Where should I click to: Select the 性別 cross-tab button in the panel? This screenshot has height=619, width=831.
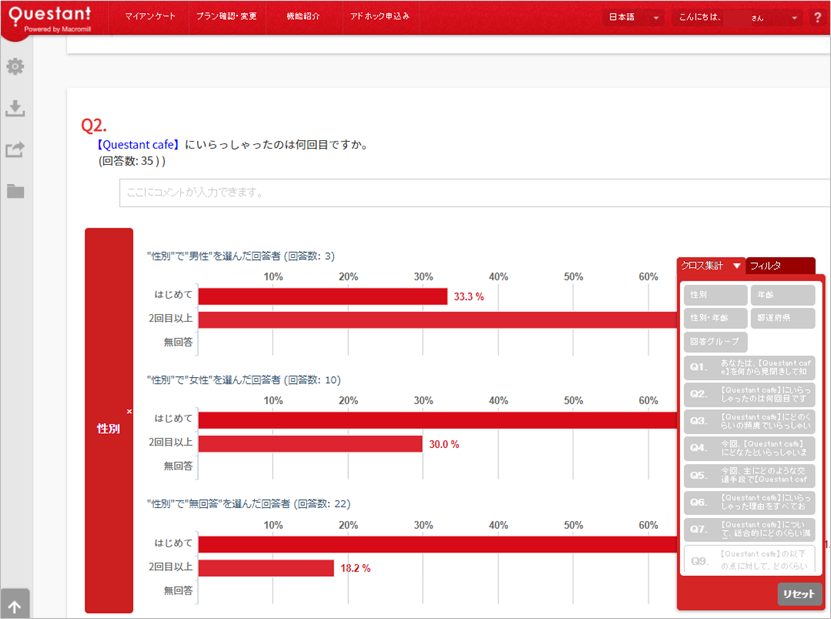pyautogui.click(x=715, y=295)
